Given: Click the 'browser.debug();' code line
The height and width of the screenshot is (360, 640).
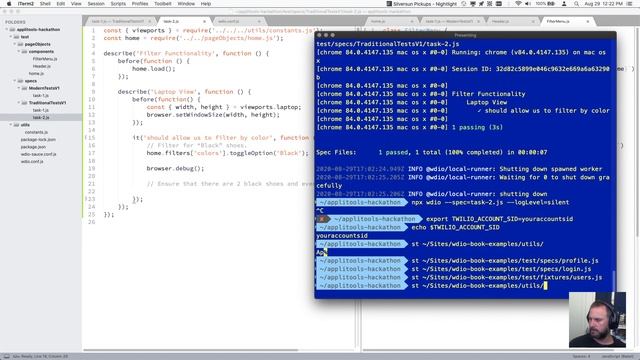Looking at the screenshot, I should pos(175,168).
